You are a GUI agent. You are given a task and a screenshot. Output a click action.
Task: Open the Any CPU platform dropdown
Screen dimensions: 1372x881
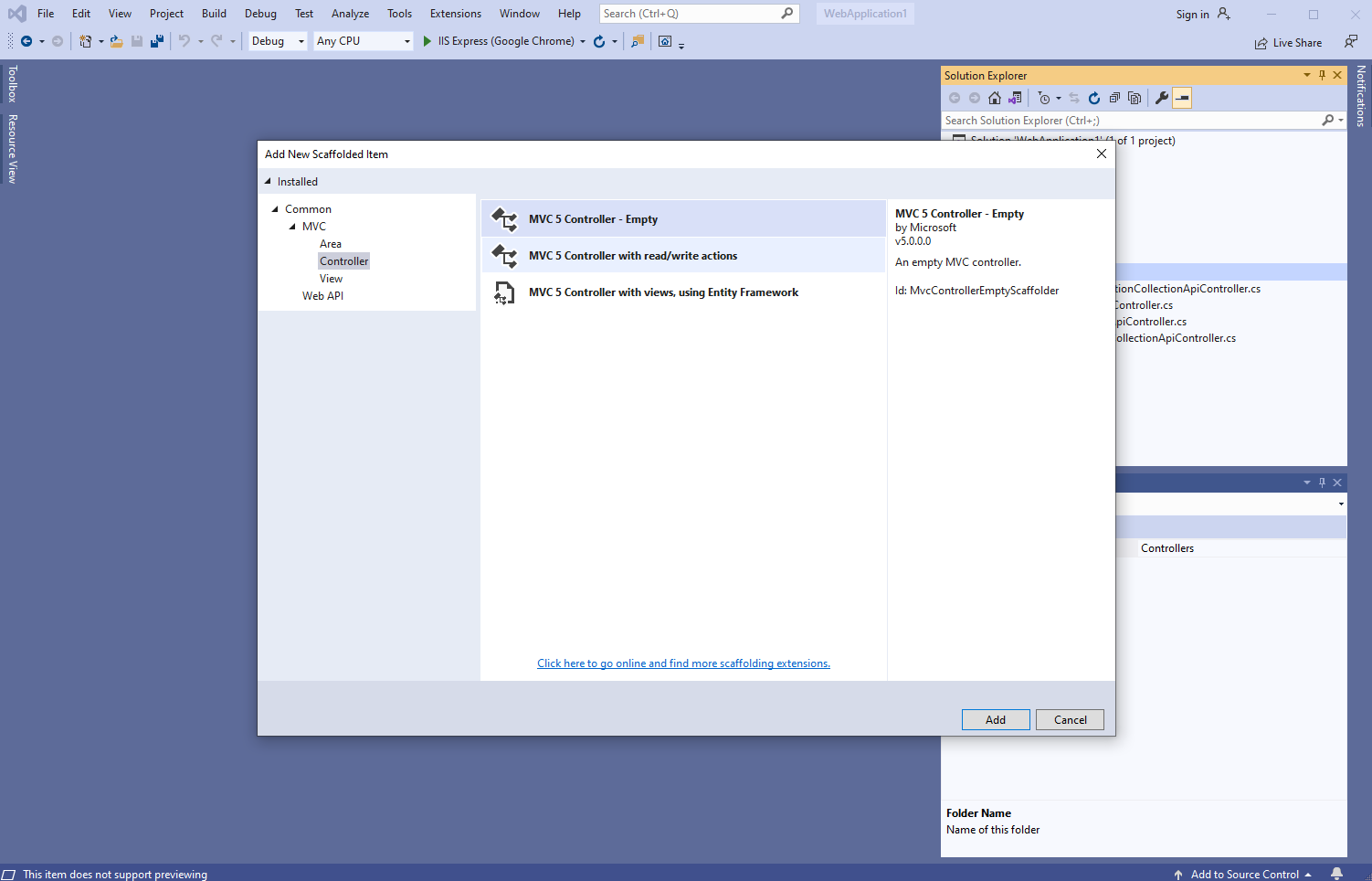point(363,41)
